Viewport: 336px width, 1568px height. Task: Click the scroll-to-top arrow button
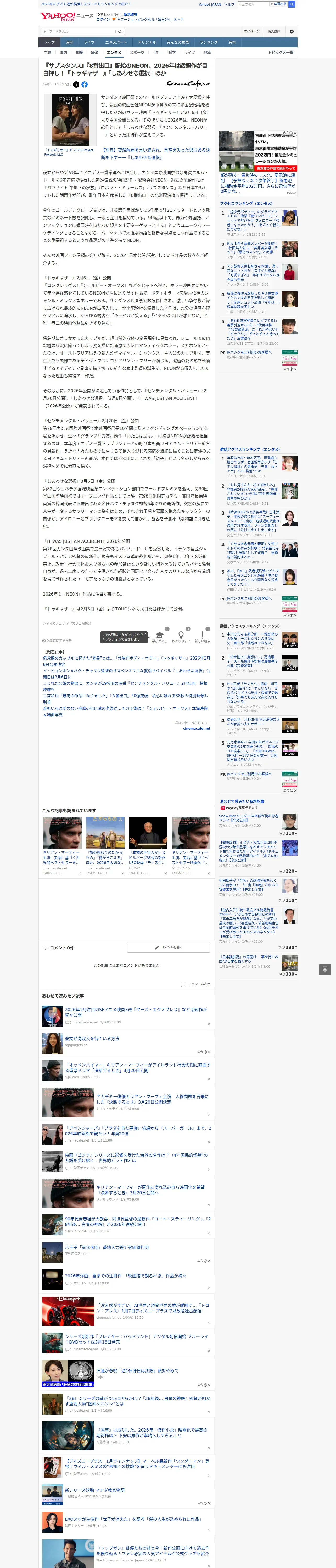[325, 969]
